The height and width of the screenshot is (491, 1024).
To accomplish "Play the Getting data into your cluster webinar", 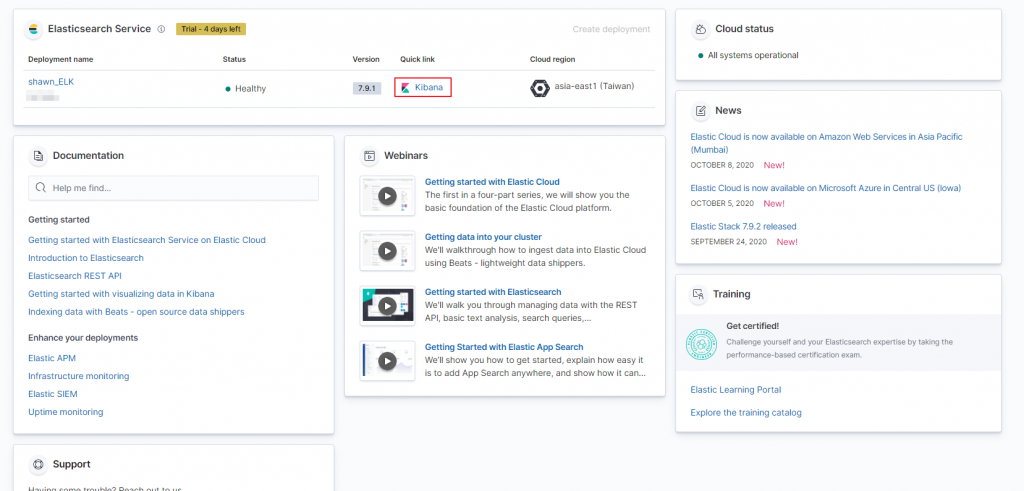I will point(387,251).
